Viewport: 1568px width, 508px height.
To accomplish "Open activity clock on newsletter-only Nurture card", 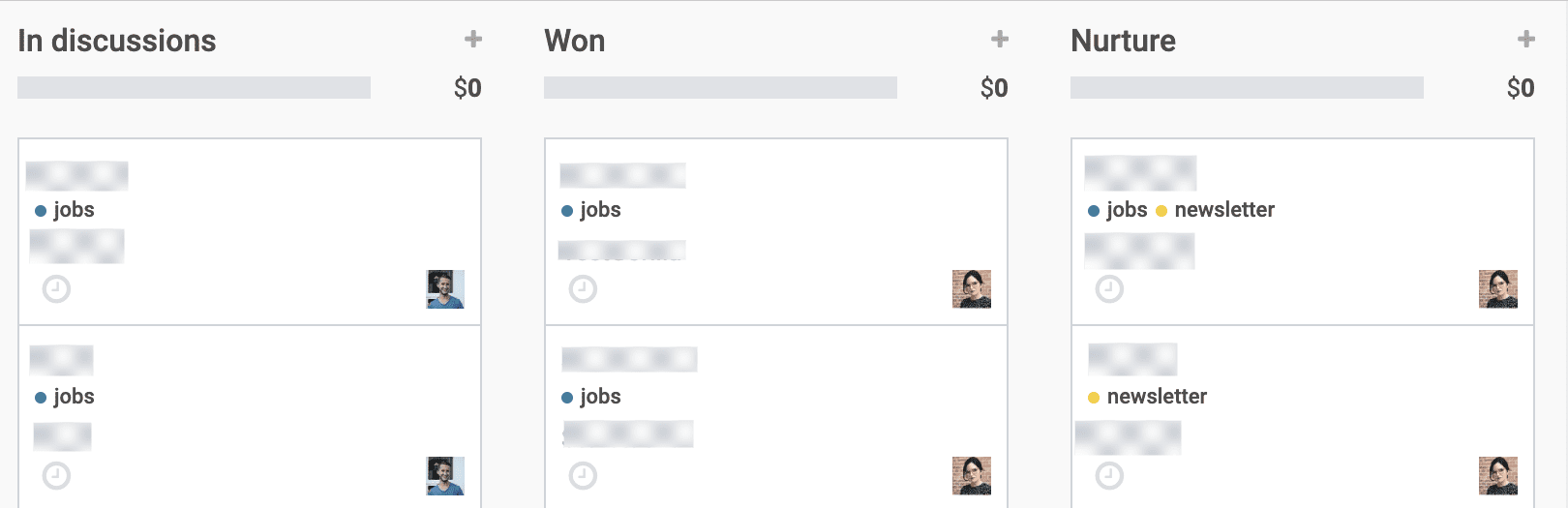I will [1109, 475].
